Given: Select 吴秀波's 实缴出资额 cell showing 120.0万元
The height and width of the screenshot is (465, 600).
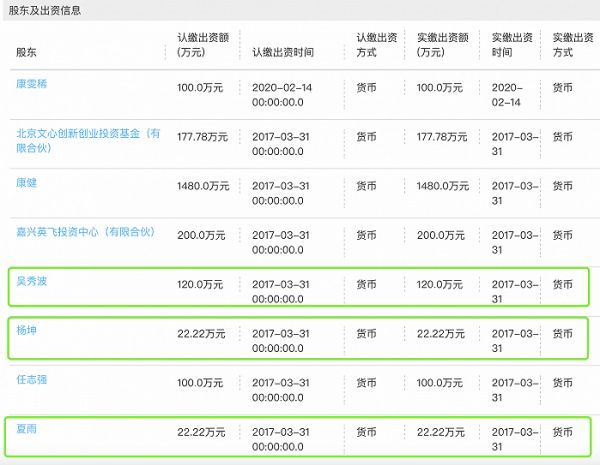Looking at the screenshot, I should click(440, 285).
